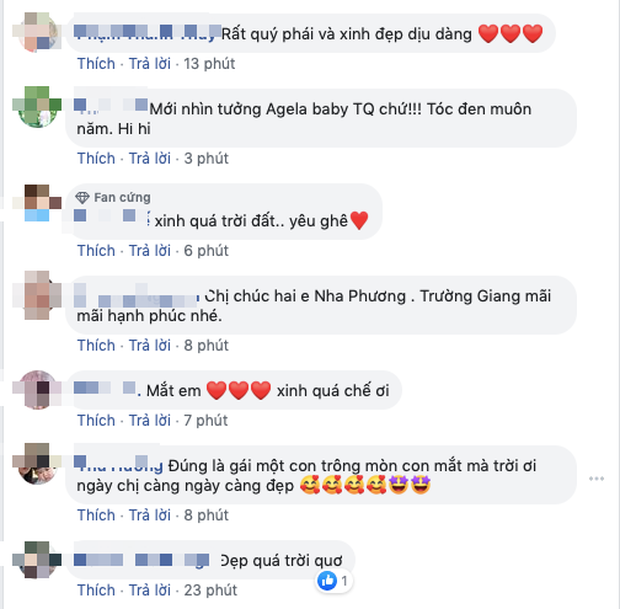The width and height of the screenshot is (620, 609).
Task: Click avatar beside 'Mắt em' comment
Action: [x=38, y=390]
